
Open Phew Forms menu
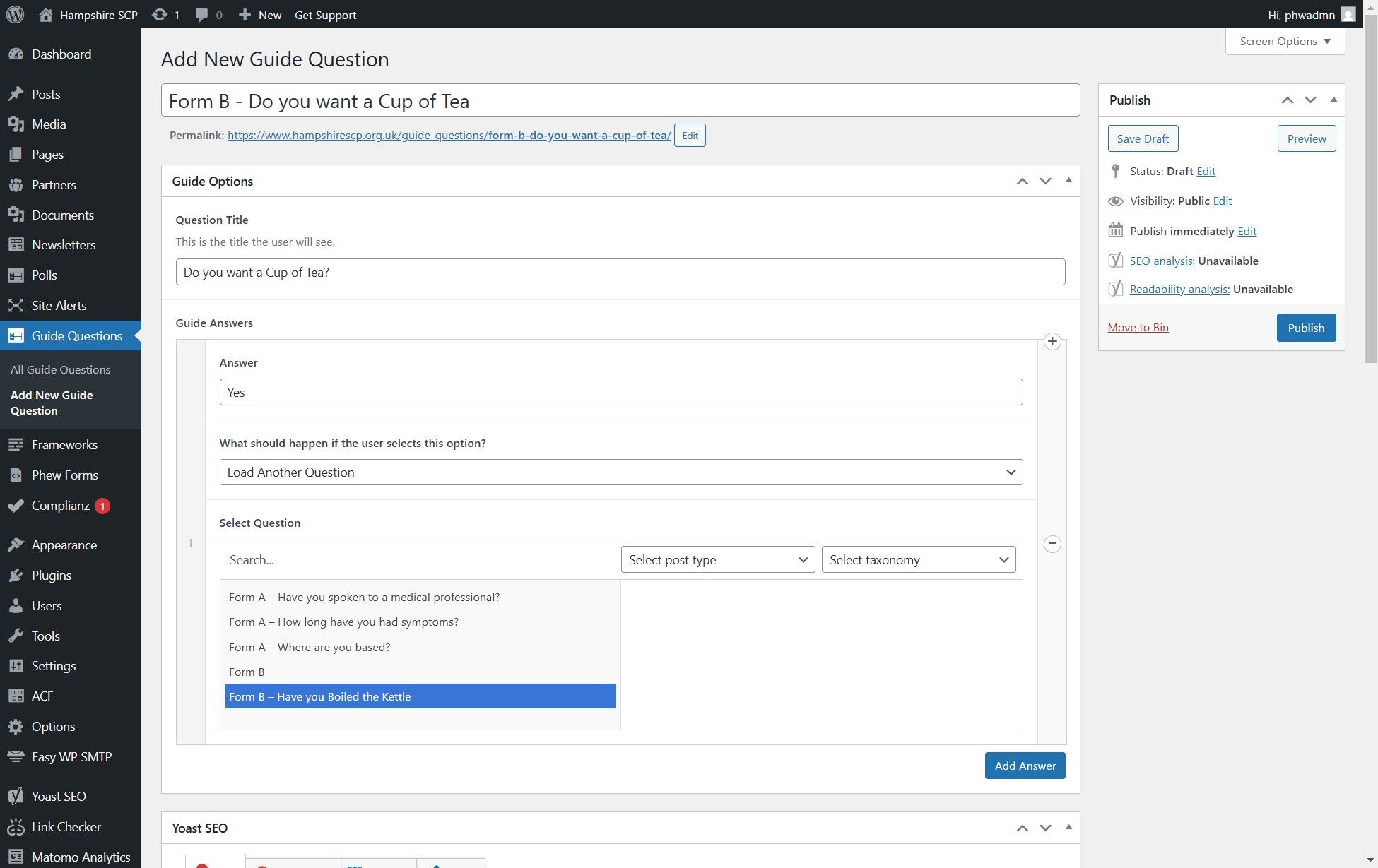tap(64, 475)
